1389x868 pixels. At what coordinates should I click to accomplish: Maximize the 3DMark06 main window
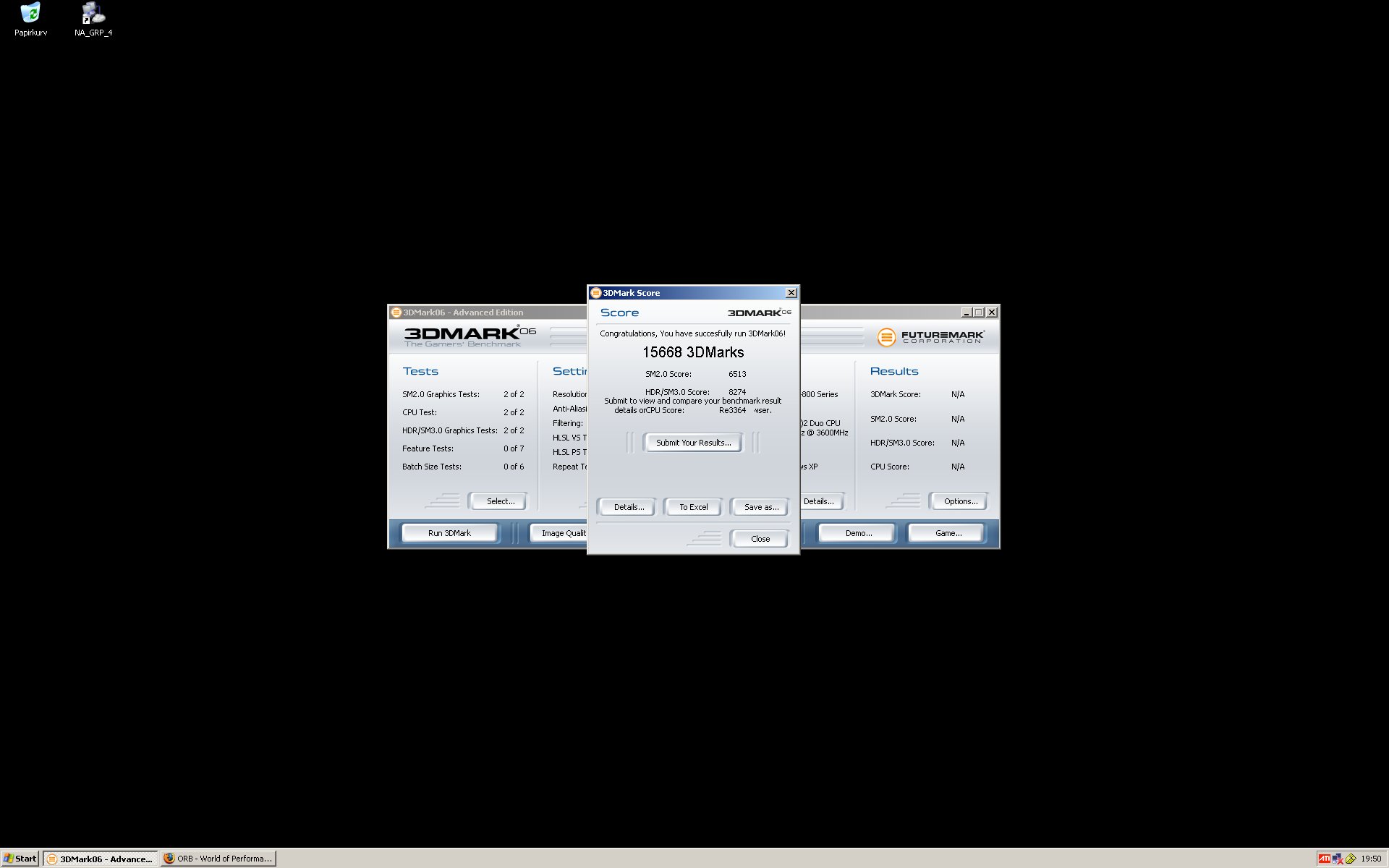coord(979,312)
